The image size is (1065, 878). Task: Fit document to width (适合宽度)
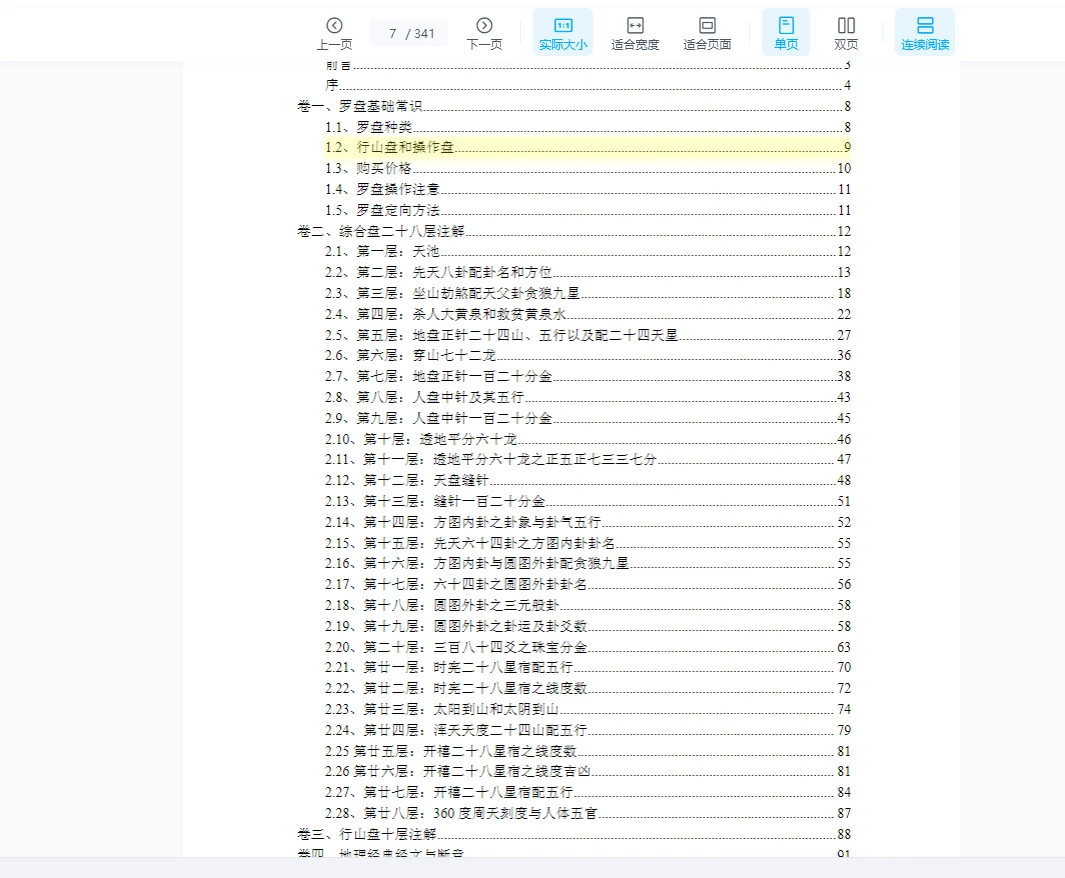[x=635, y=33]
